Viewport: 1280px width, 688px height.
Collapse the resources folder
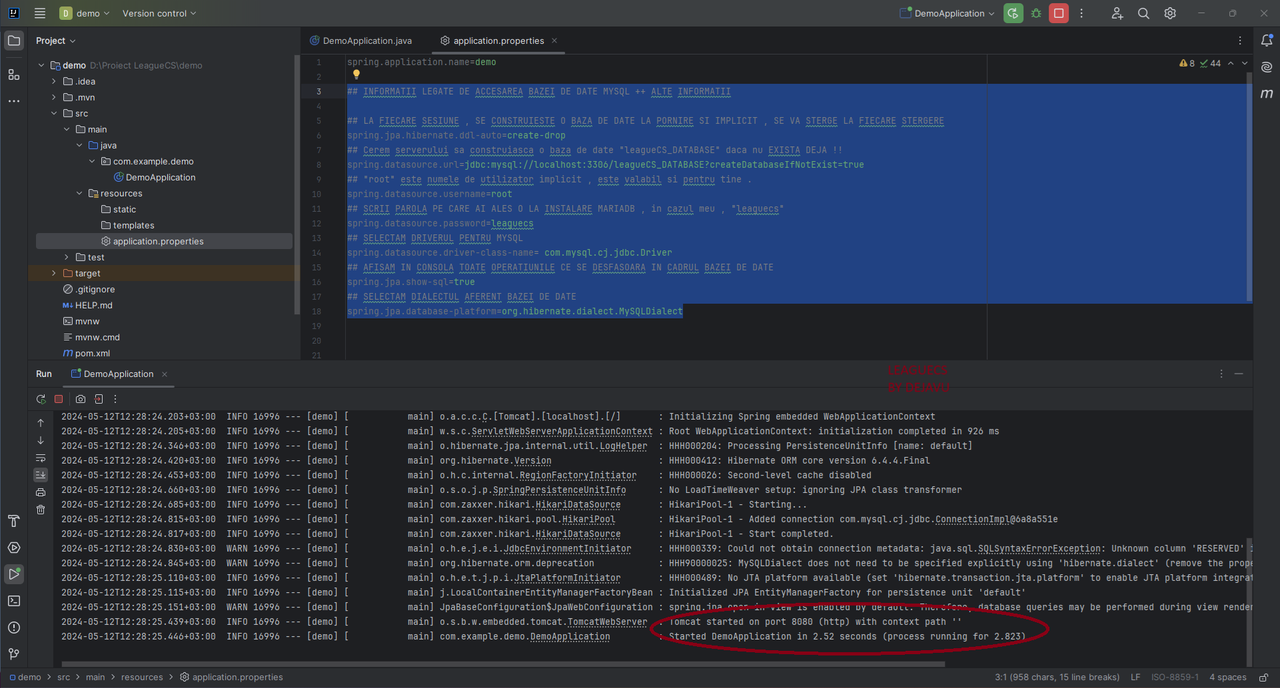pos(79,193)
